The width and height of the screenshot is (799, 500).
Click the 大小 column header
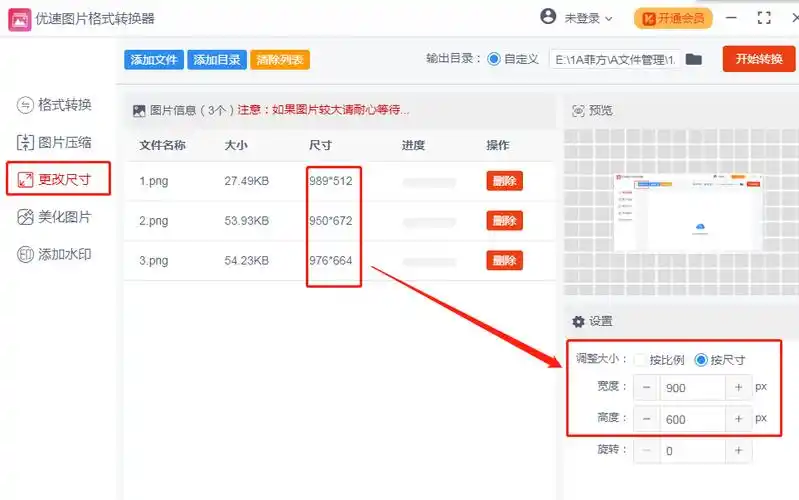pos(236,145)
